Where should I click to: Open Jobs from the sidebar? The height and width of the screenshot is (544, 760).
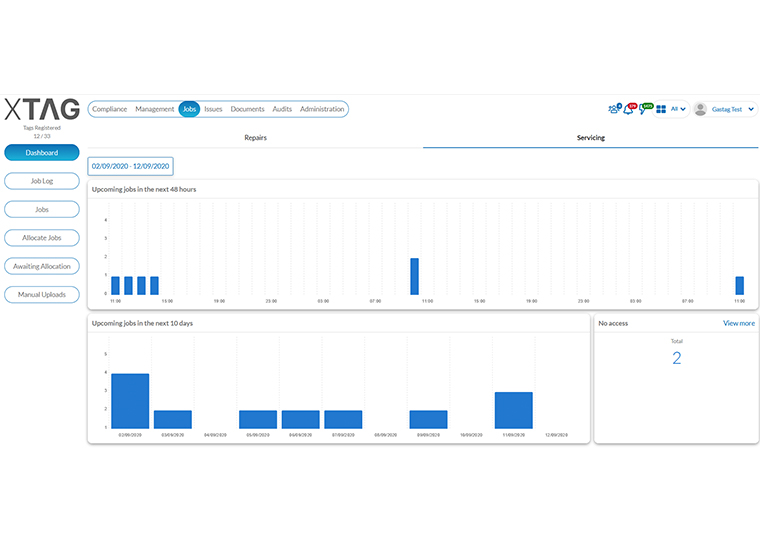pos(42,209)
